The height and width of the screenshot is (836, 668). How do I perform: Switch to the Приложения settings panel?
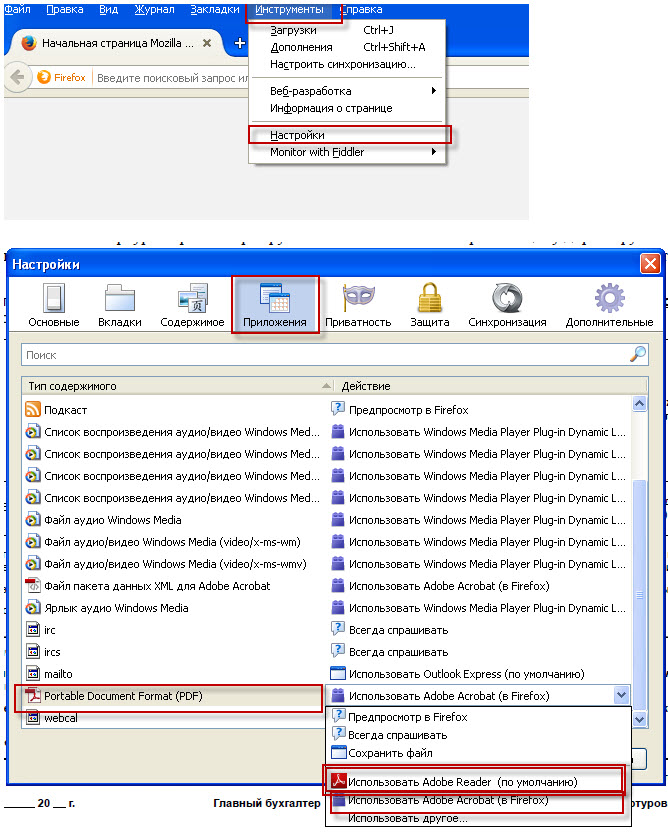[x=275, y=304]
